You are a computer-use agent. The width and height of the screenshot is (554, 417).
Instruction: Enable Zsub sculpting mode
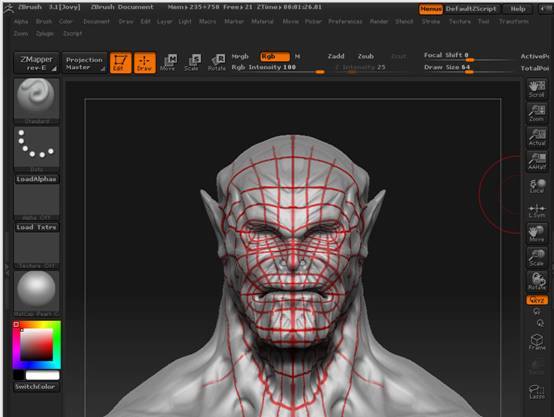(x=366, y=56)
